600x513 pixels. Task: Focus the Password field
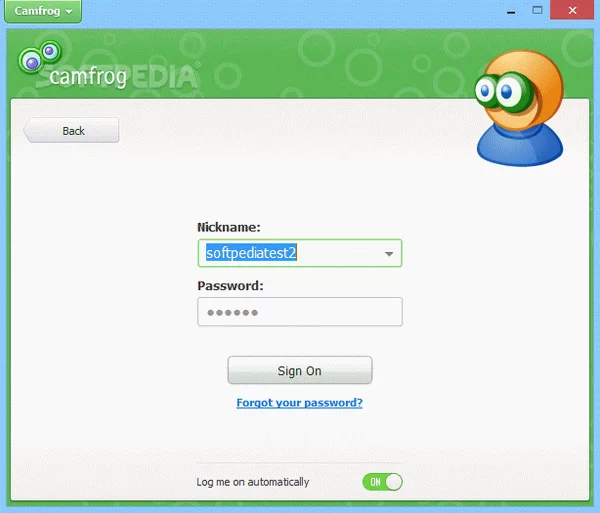point(300,312)
